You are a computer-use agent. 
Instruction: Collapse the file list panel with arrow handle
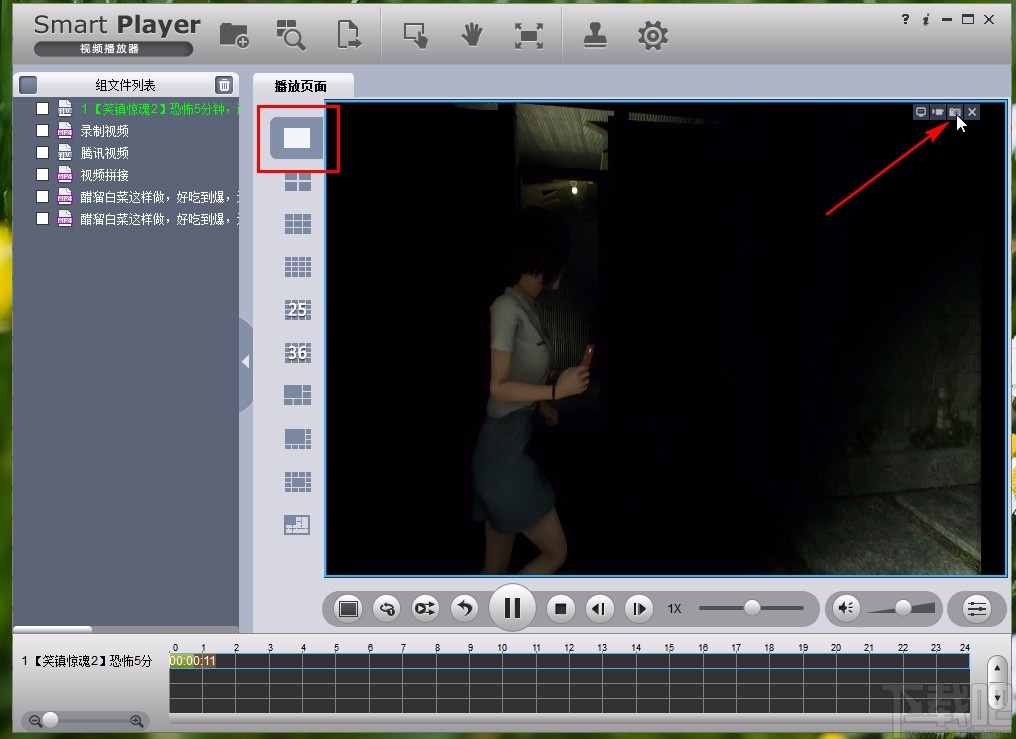pyautogui.click(x=245, y=362)
